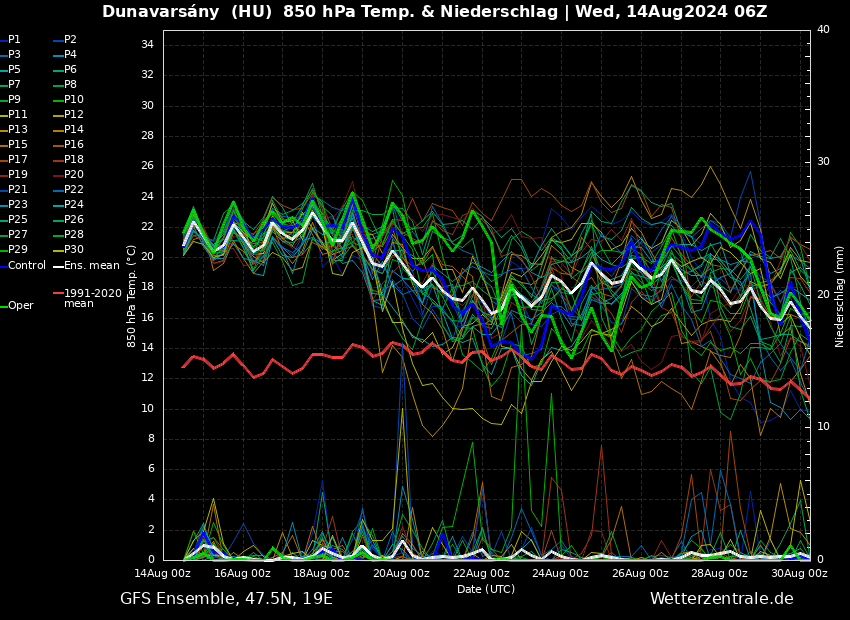Viewport: 850px width, 620px height.
Task: Click the Wetterzentrale.de text
Action: pyautogui.click(x=721, y=599)
